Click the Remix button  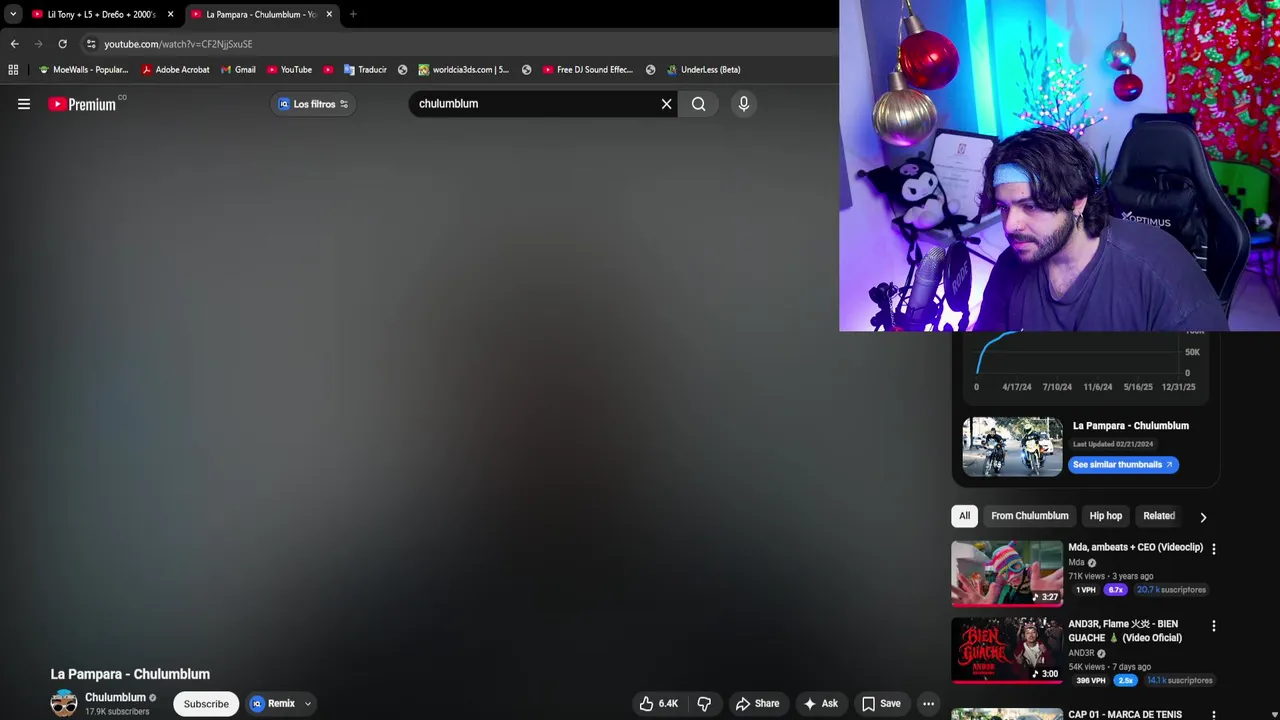(x=272, y=704)
